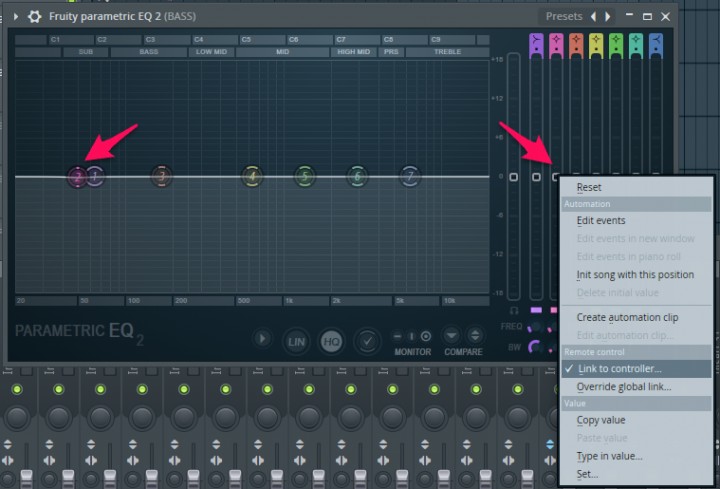Choose Copy value in context menu
This screenshot has width=720, height=489.
[636, 420]
